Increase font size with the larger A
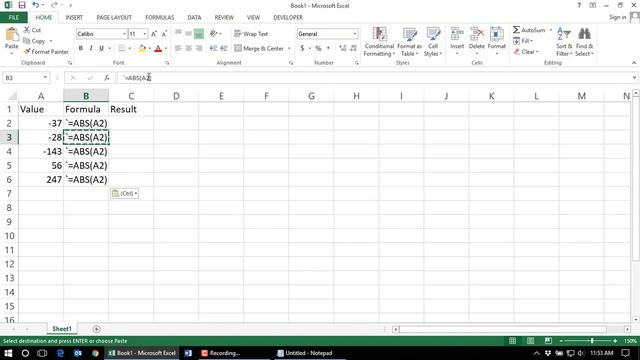640x360 pixels. [x=154, y=34]
